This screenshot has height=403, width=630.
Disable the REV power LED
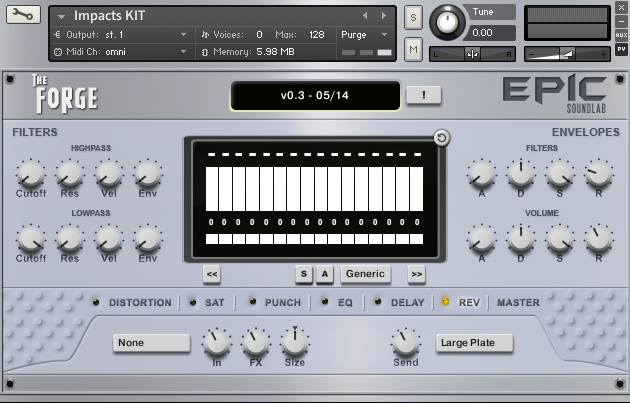pos(446,301)
